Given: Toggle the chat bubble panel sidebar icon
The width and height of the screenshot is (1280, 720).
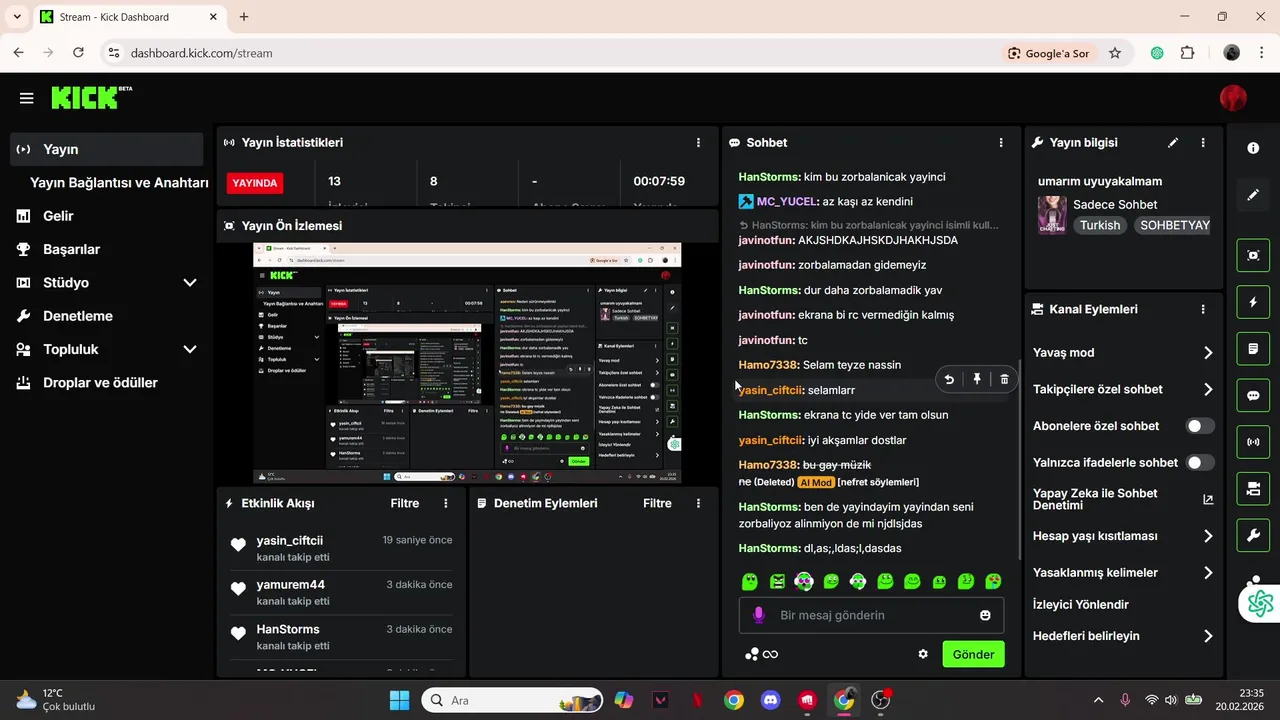Looking at the screenshot, I should [1253, 395].
